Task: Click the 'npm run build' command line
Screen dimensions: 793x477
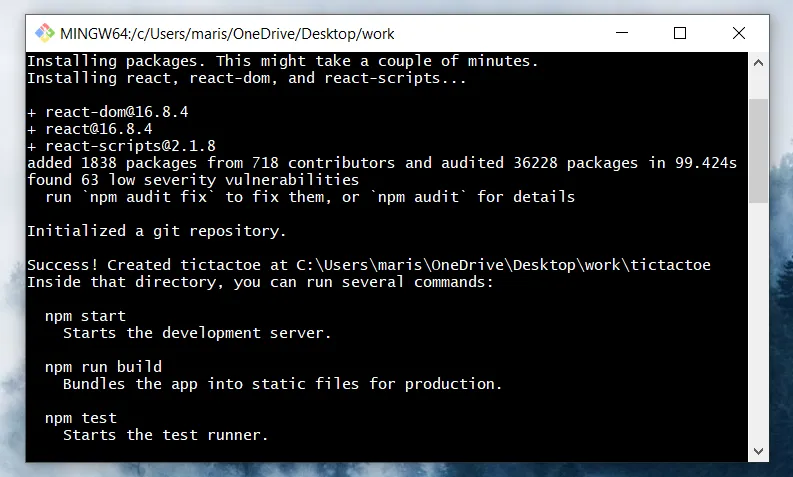Action: [103, 367]
